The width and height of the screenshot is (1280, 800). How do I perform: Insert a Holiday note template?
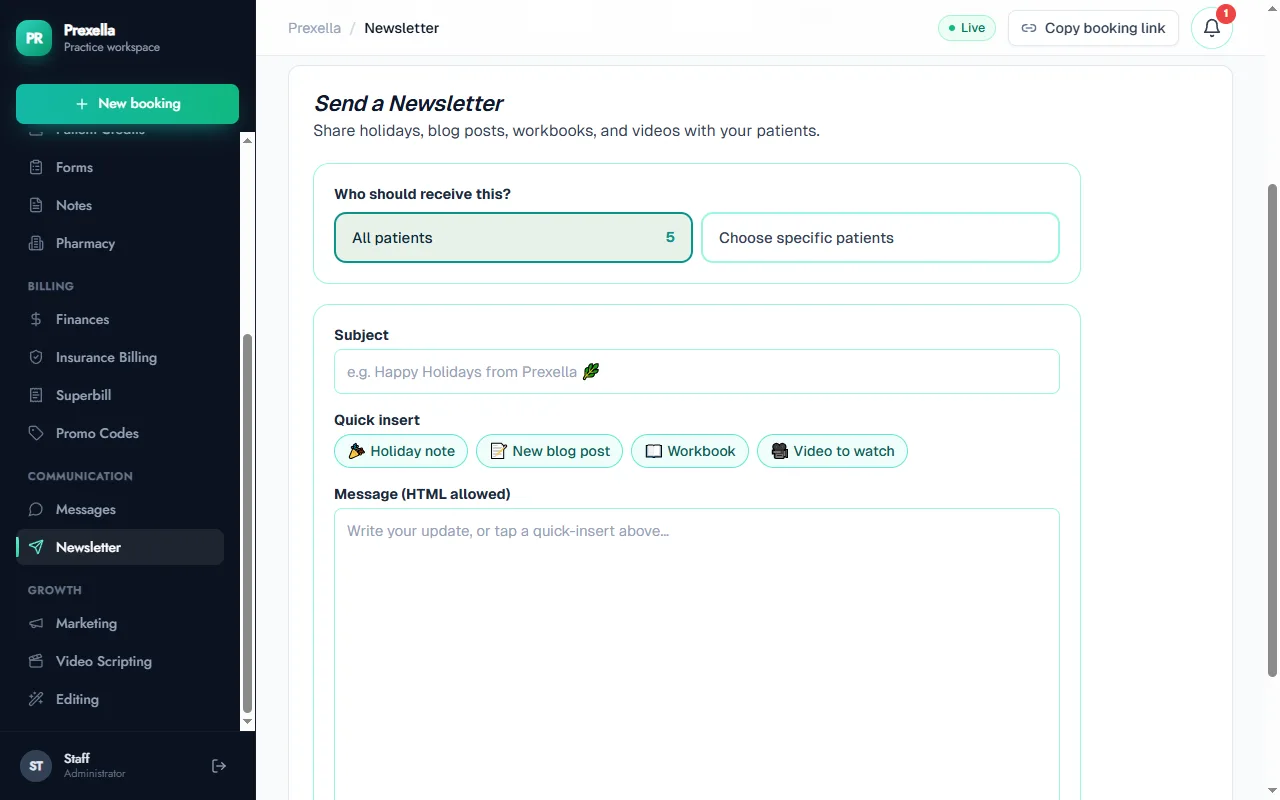click(x=401, y=451)
